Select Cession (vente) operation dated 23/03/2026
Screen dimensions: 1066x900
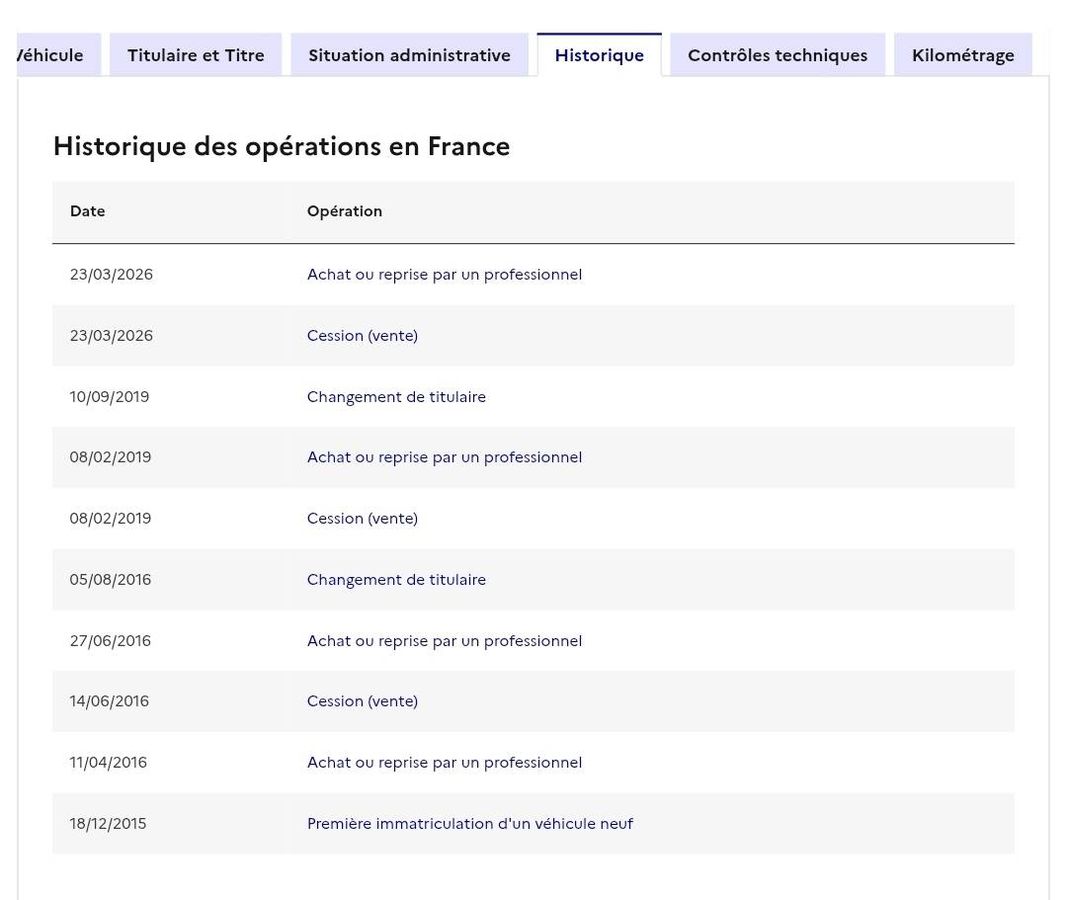362,336
